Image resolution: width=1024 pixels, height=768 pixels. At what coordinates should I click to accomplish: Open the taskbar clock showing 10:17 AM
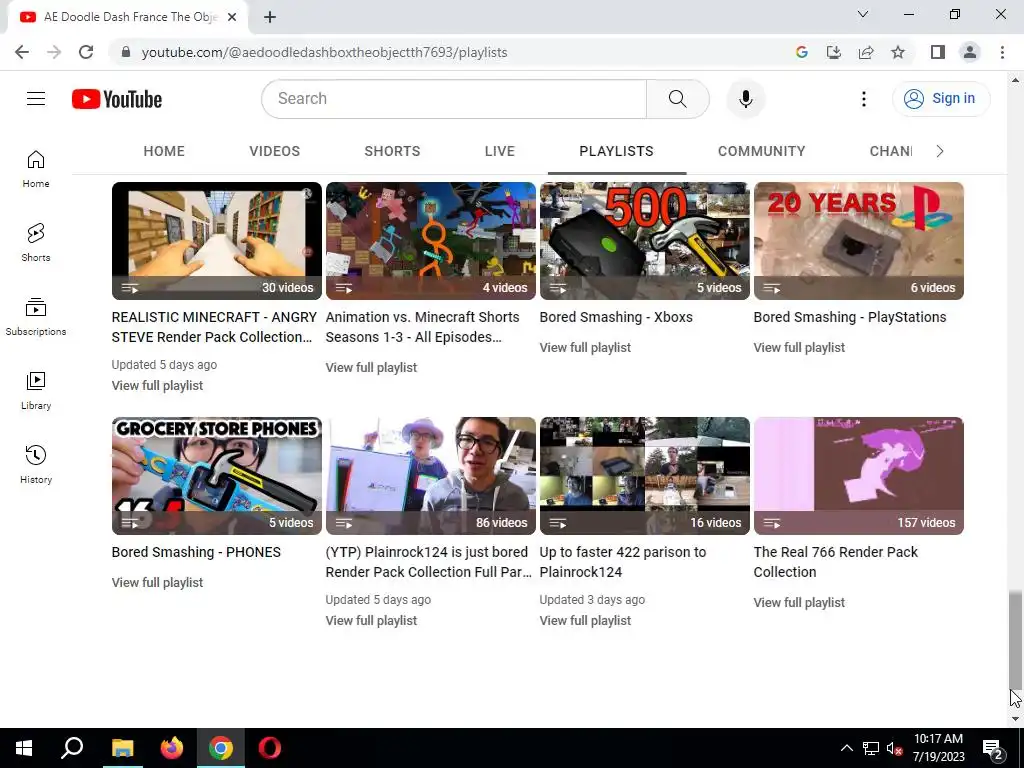938,748
